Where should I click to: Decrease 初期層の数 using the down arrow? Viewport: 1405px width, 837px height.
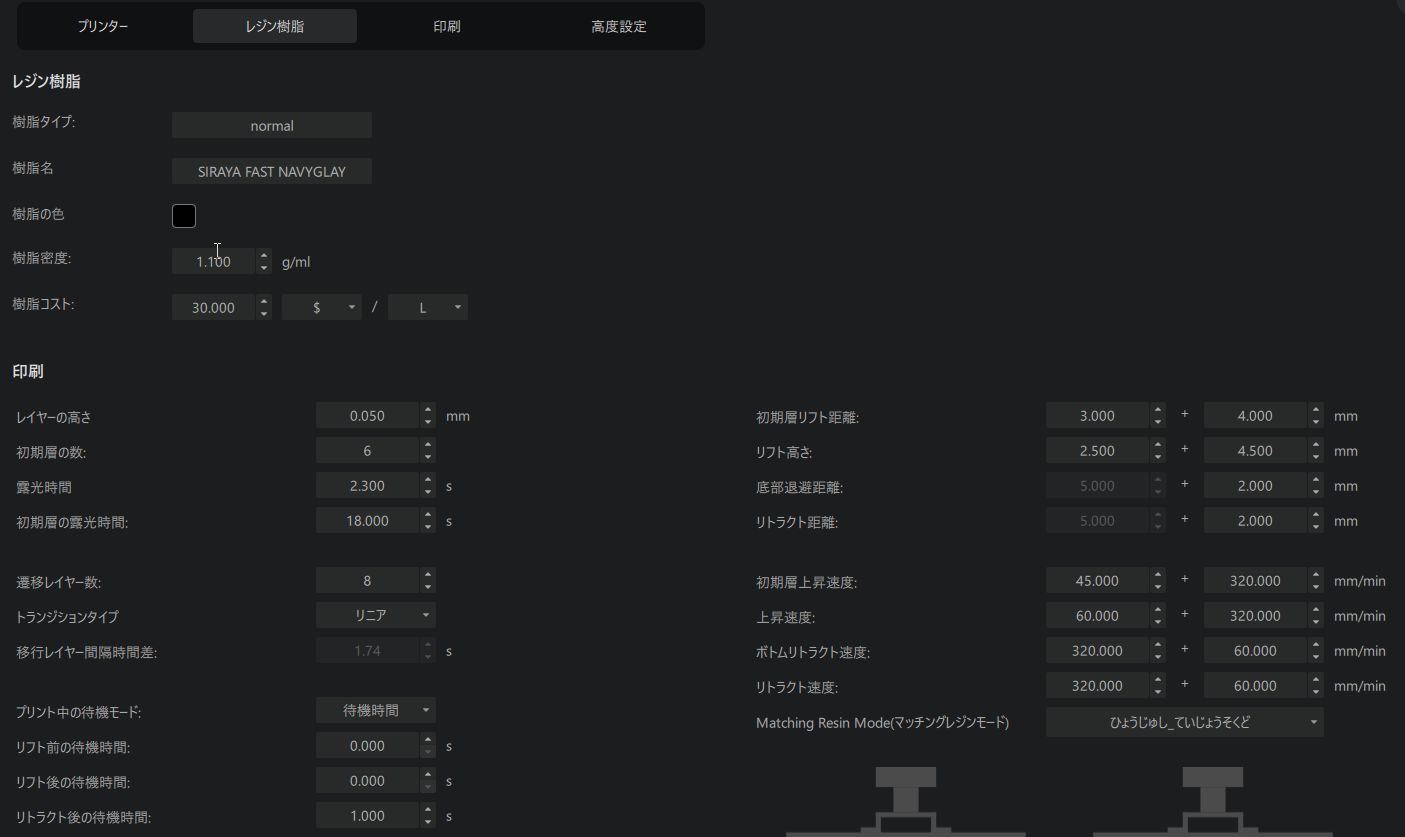tap(428, 457)
